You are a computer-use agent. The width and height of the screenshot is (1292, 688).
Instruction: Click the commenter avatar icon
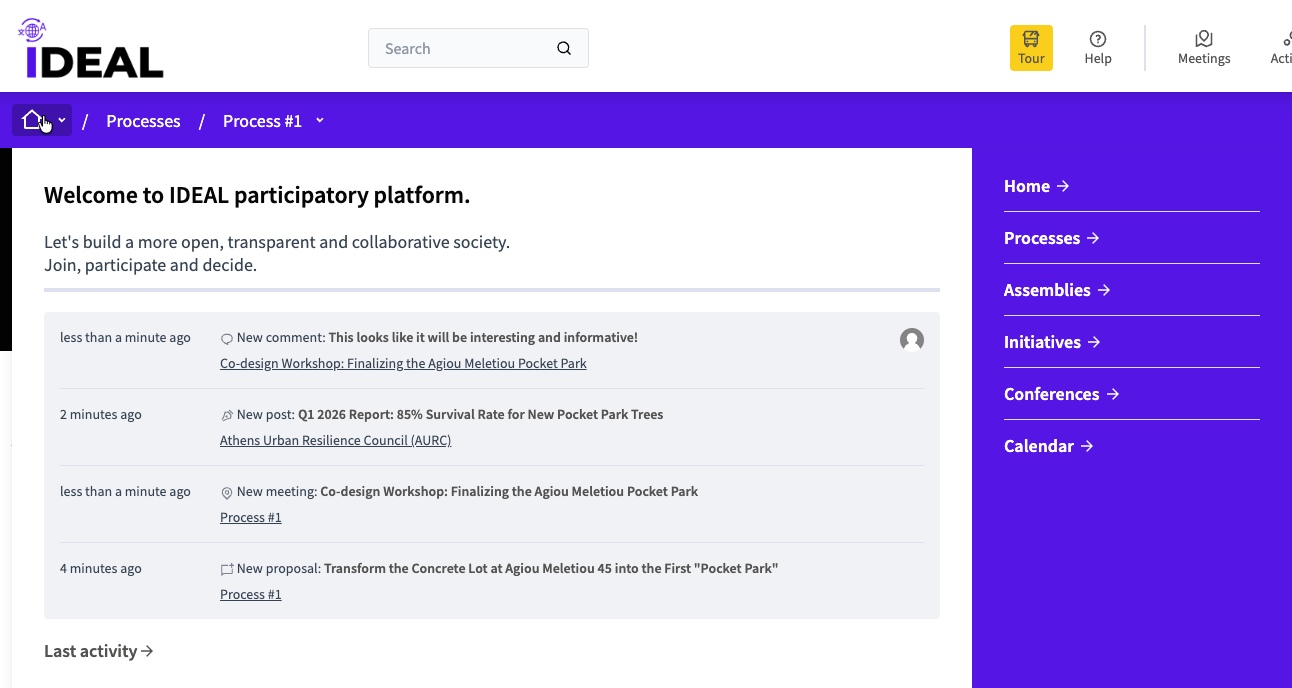pos(911,340)
